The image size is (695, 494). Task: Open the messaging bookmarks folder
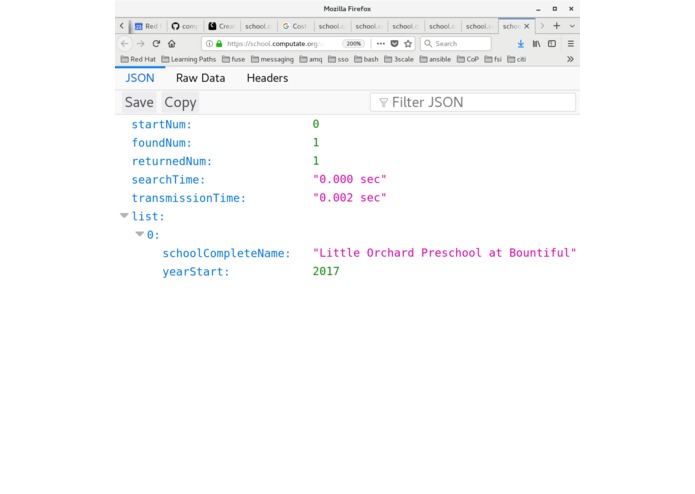(x=272, y=59)
